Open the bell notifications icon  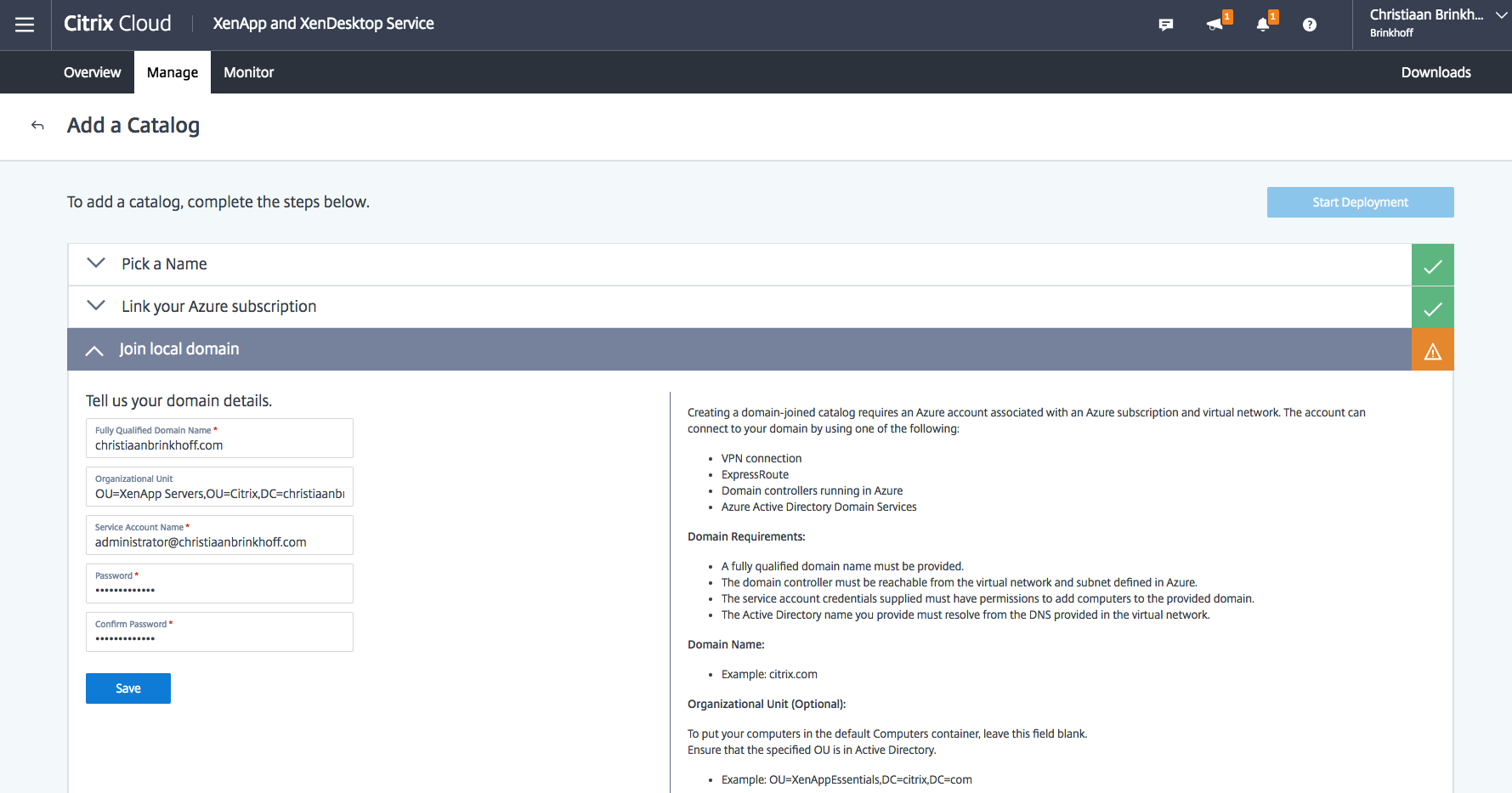coord(1263,25)
